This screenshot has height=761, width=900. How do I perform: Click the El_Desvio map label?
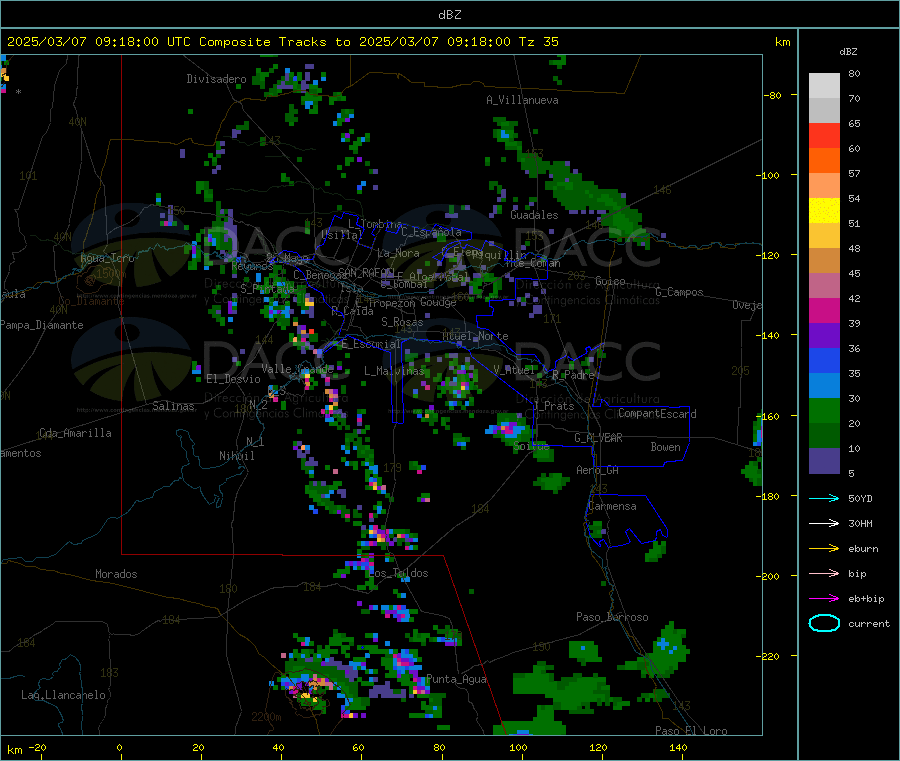pos(234,379)
